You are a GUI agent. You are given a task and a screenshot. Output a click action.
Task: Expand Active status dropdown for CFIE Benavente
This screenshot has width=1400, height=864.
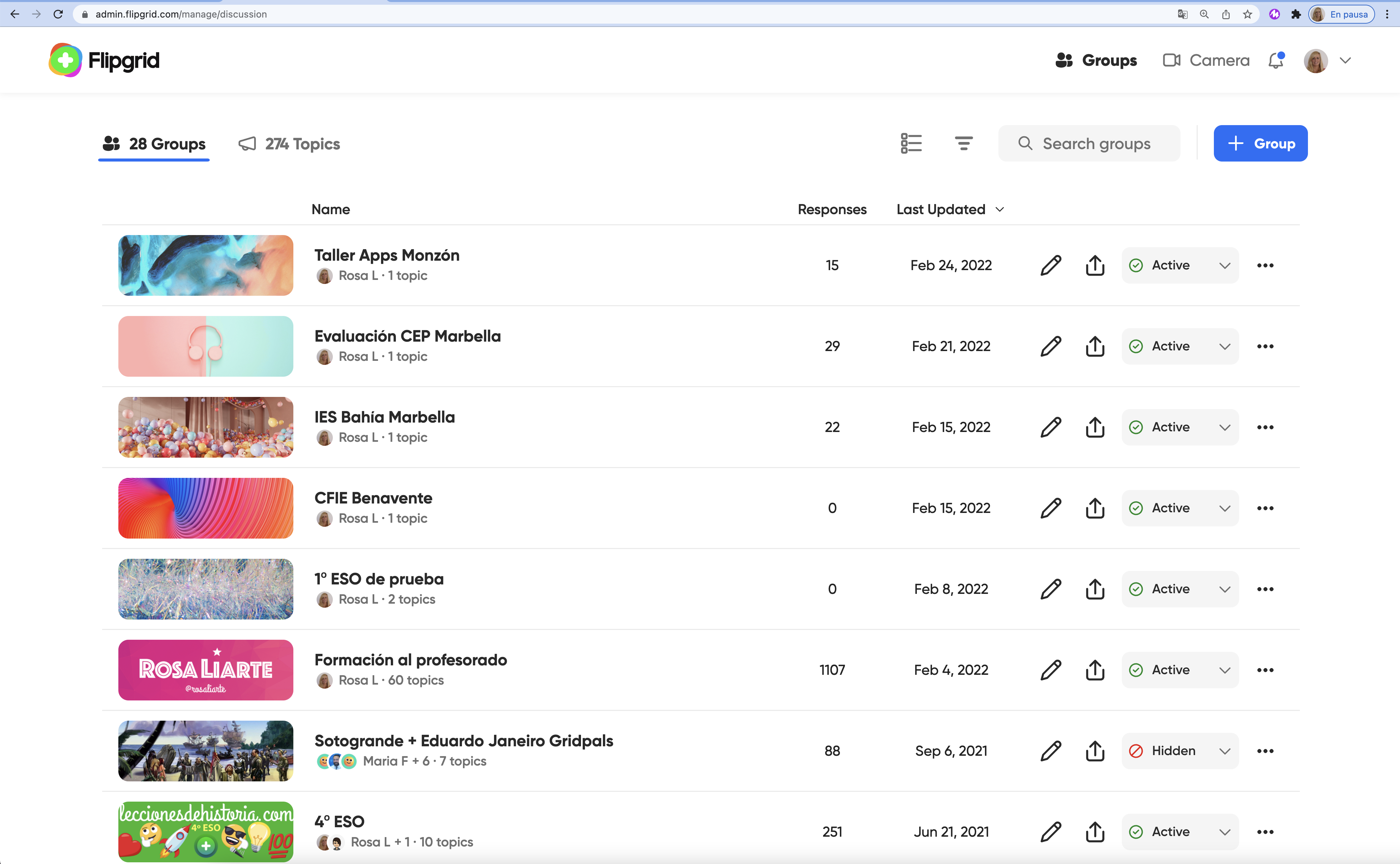[1179, 508]
